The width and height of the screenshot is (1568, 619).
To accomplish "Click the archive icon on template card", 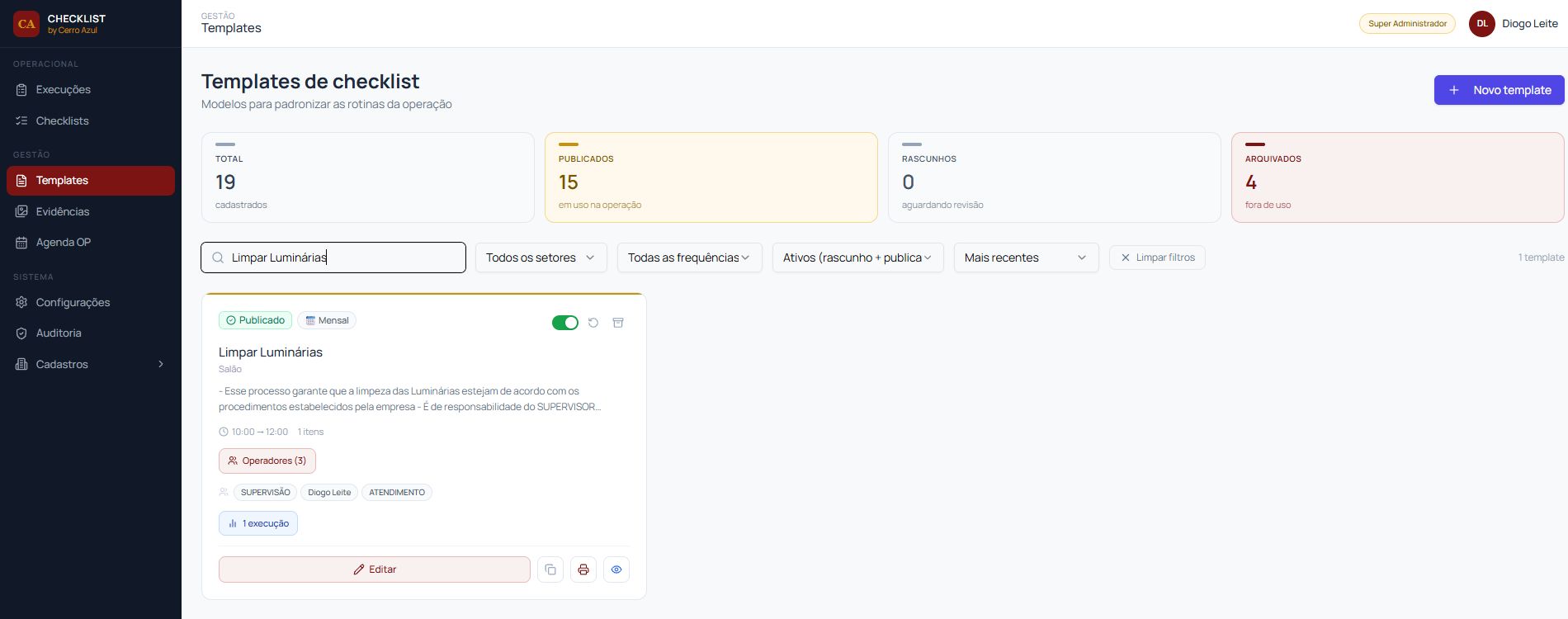I will pos(618,323).
